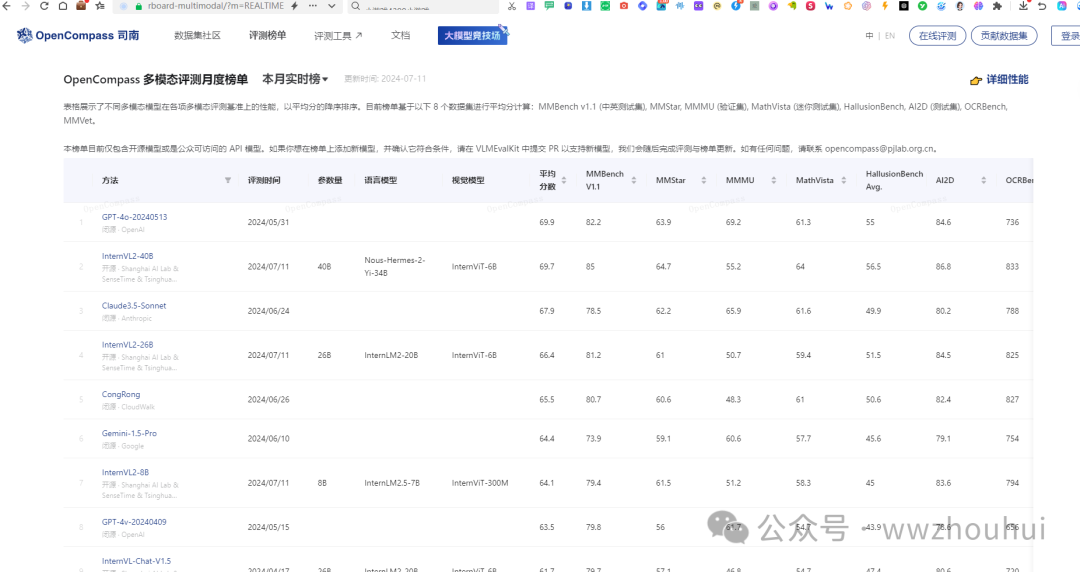Sort the table by MathVista column
Image resolution: width=1080 pixels, height=572 pixels.
pos(844,181)
